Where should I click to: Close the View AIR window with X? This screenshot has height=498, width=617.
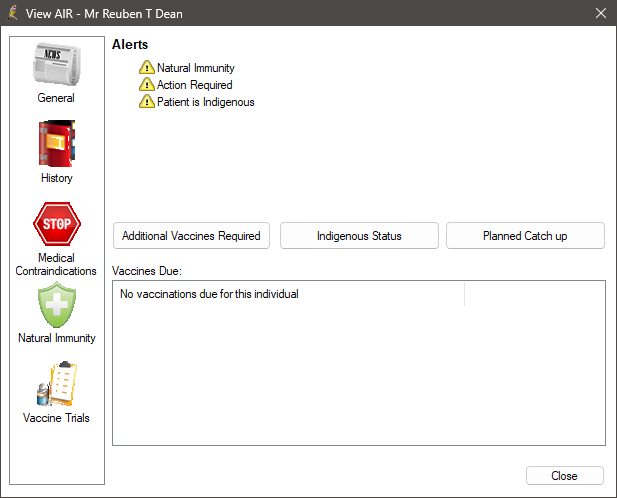pos(600,14)
